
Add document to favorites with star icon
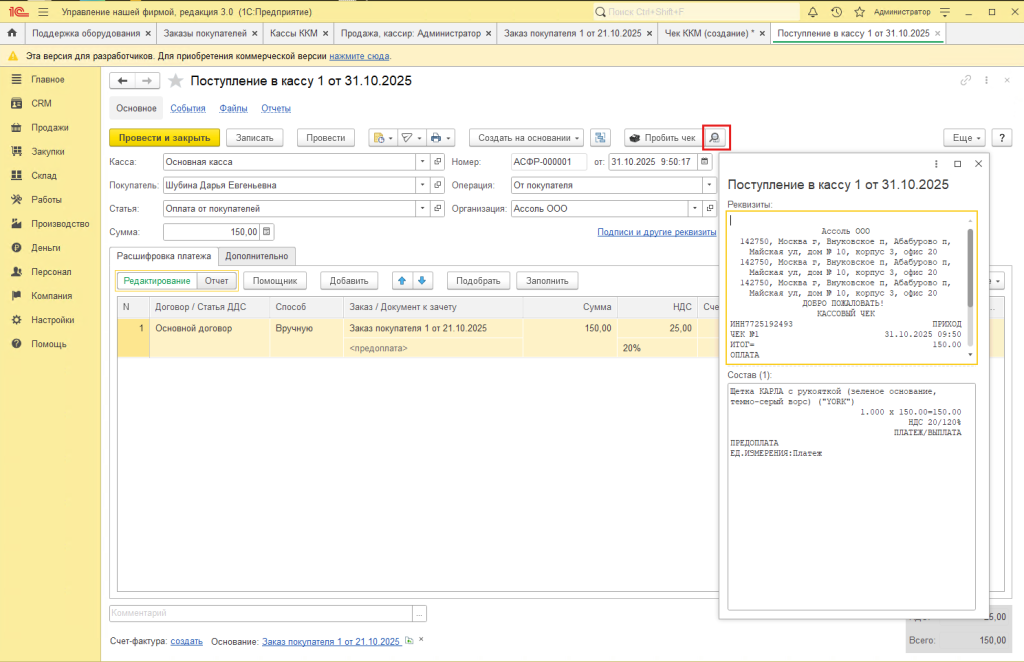[176, 81]
